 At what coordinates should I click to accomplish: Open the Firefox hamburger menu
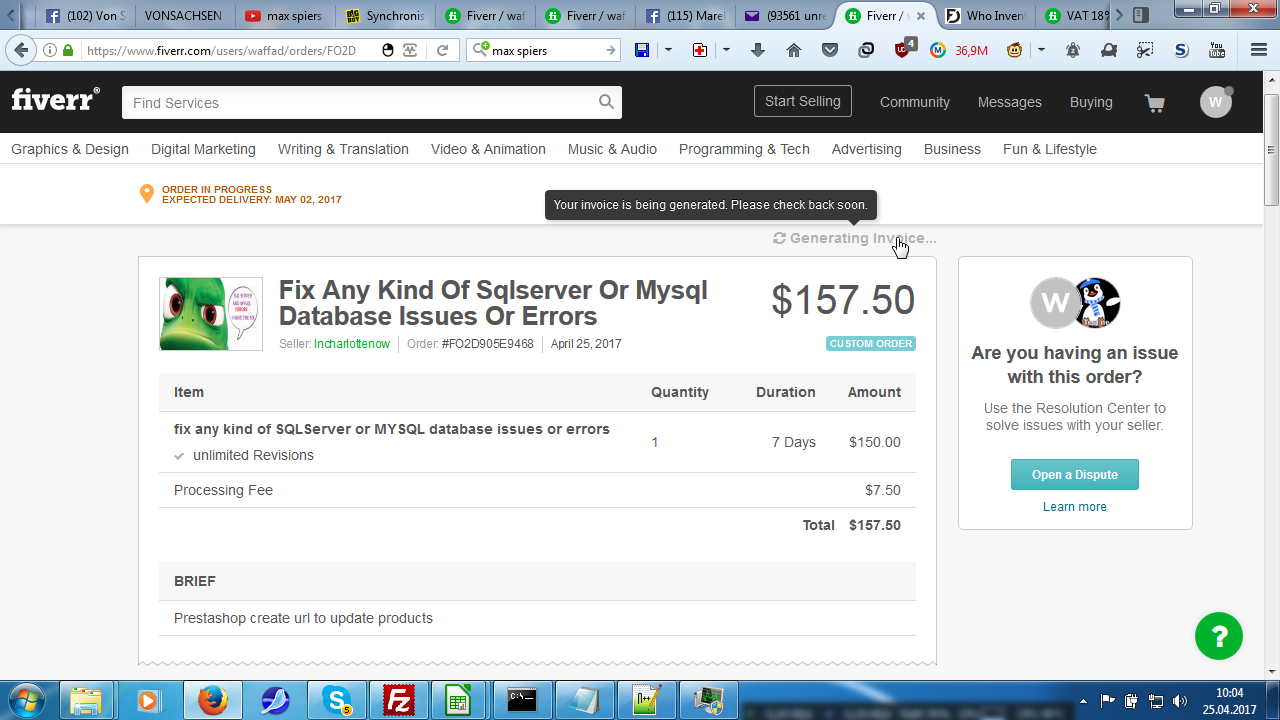click(1259, 50)
